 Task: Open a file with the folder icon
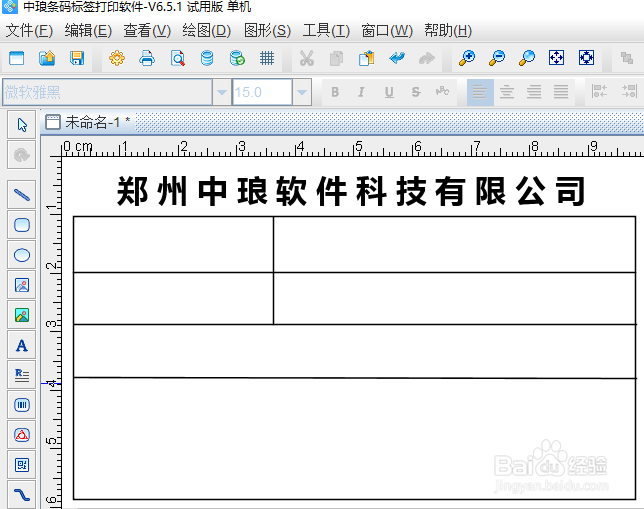[x=47, y=58]
